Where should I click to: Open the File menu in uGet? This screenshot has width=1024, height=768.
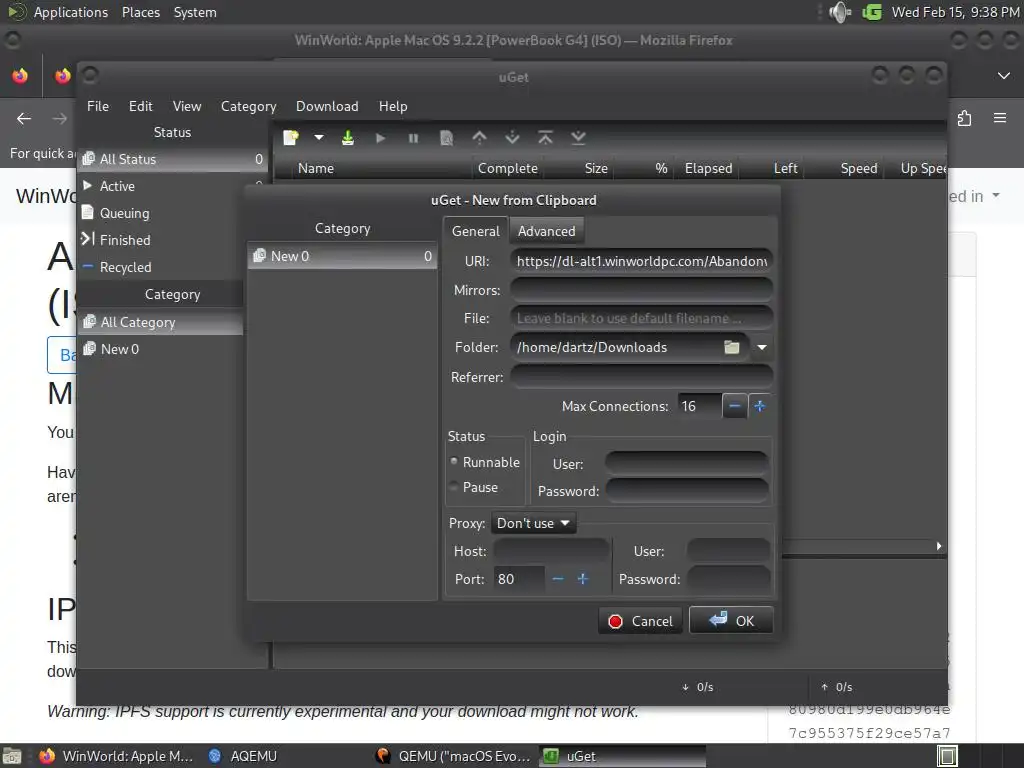click(x=98, y=106)
